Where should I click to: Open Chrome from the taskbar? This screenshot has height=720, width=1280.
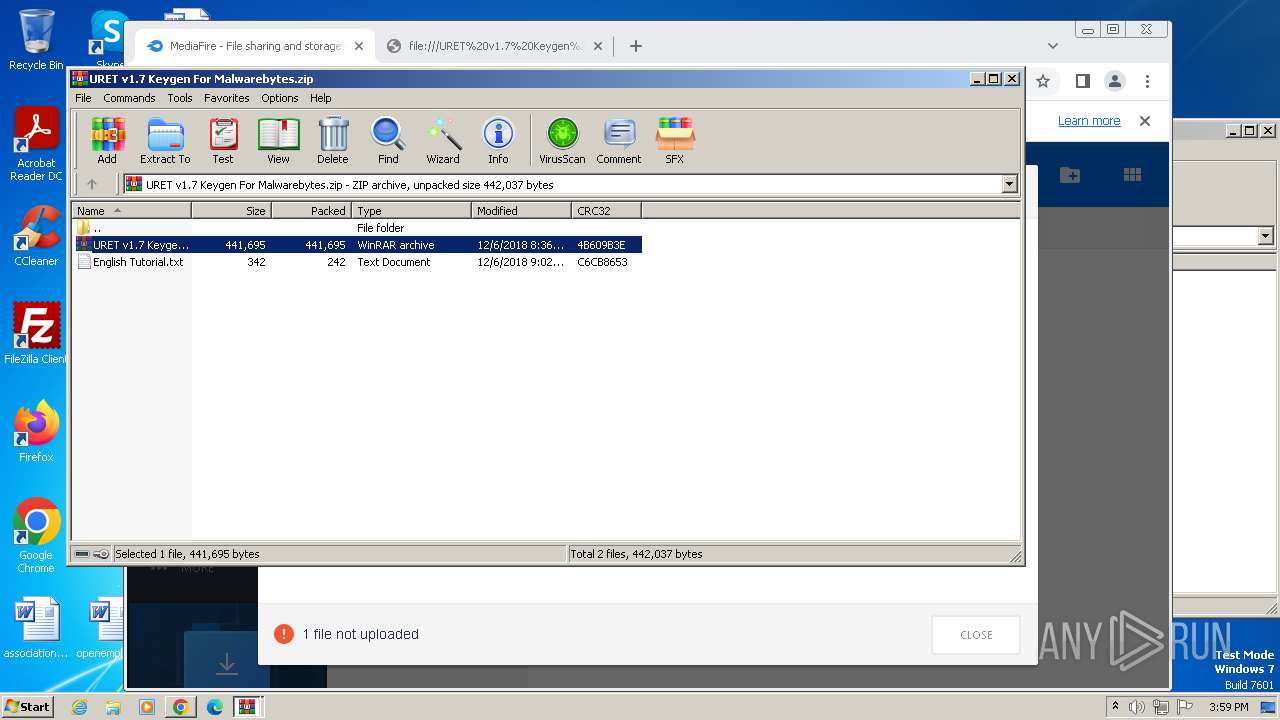pyautogui.click(x=180, y=707)
